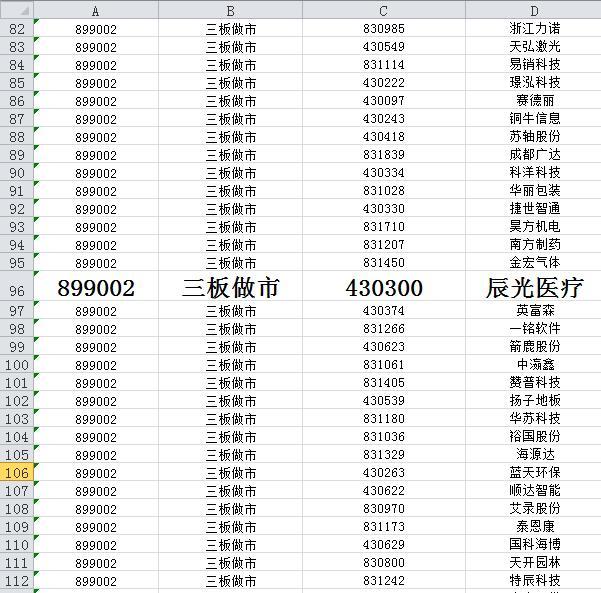Click cell containing 特辰科技

tap(534, 580)
